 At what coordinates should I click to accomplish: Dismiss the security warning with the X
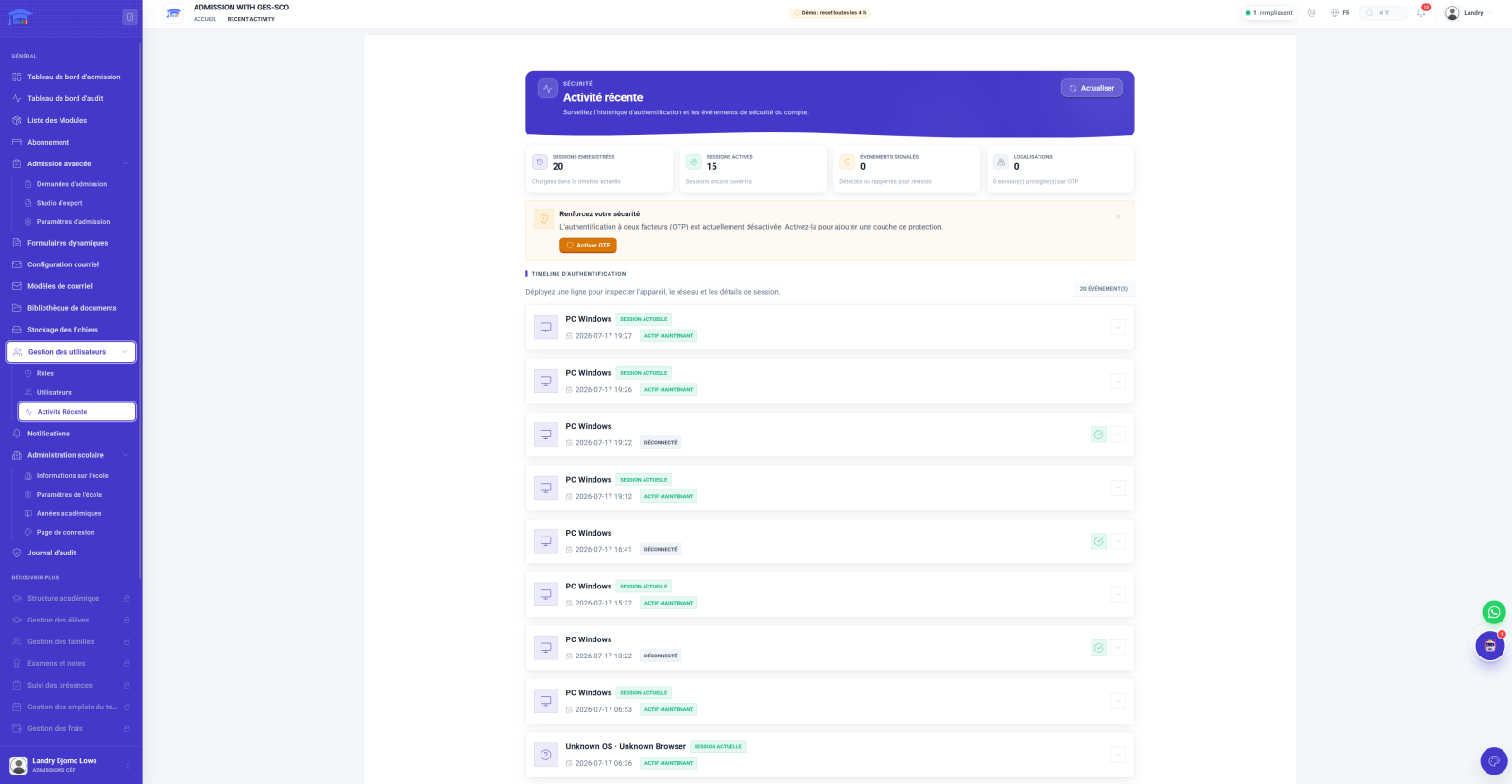pyautogui.click(x=1118, y=217)
